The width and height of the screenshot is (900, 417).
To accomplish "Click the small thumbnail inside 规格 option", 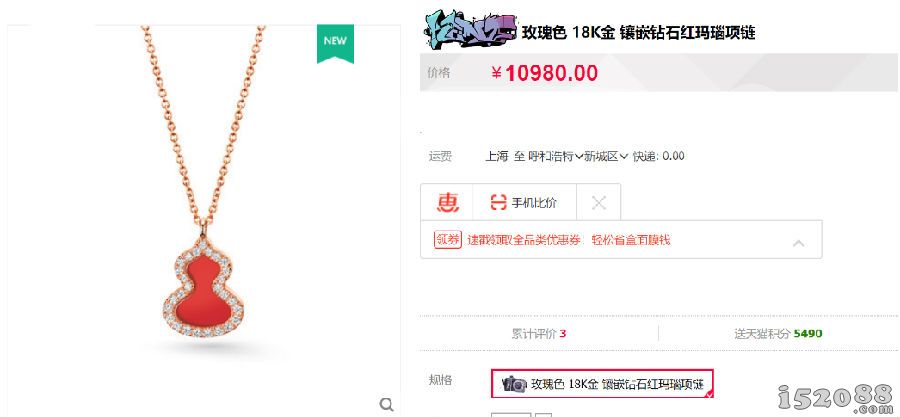I will (x=514, y=384).
